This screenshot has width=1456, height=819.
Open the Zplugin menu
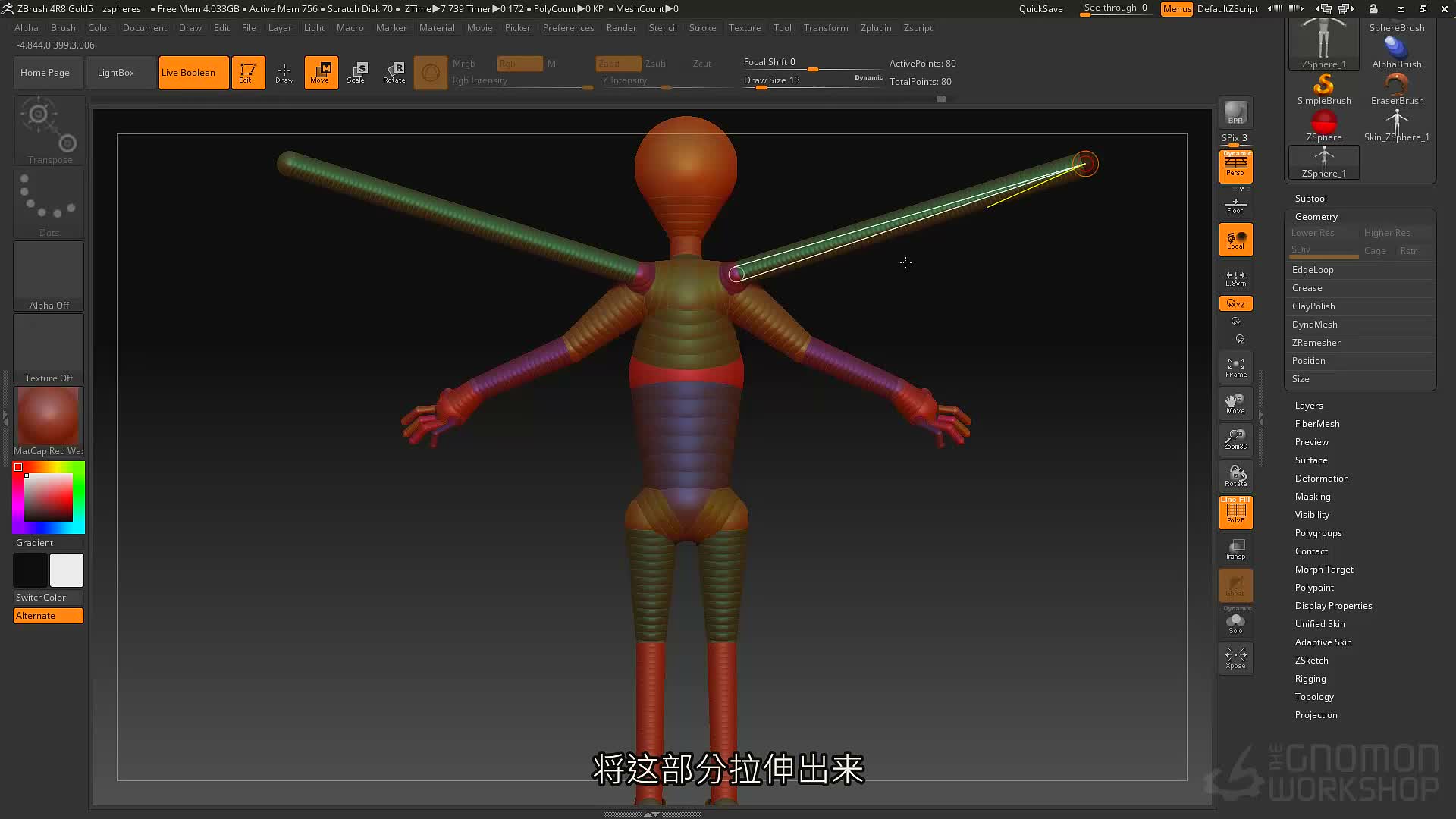(876, 28)
